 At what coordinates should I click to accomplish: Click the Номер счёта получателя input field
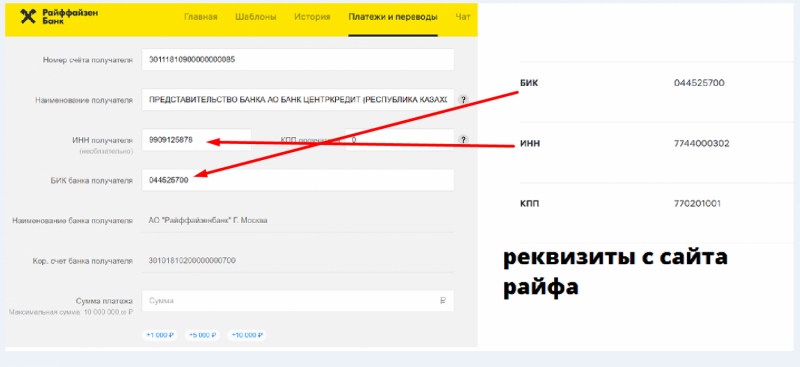pos(298,60)
